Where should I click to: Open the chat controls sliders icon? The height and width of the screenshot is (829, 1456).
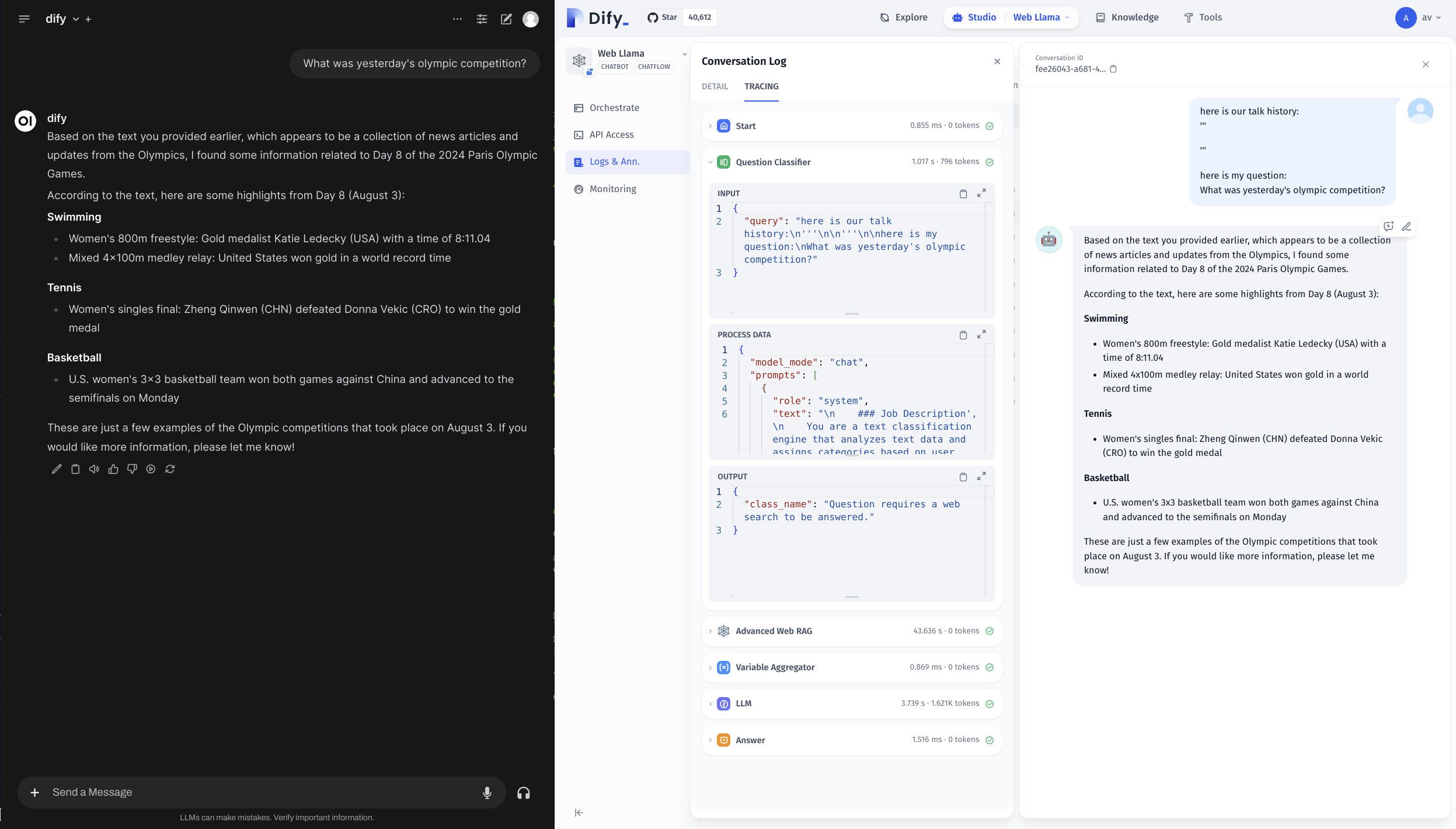(x=482, y=19)
